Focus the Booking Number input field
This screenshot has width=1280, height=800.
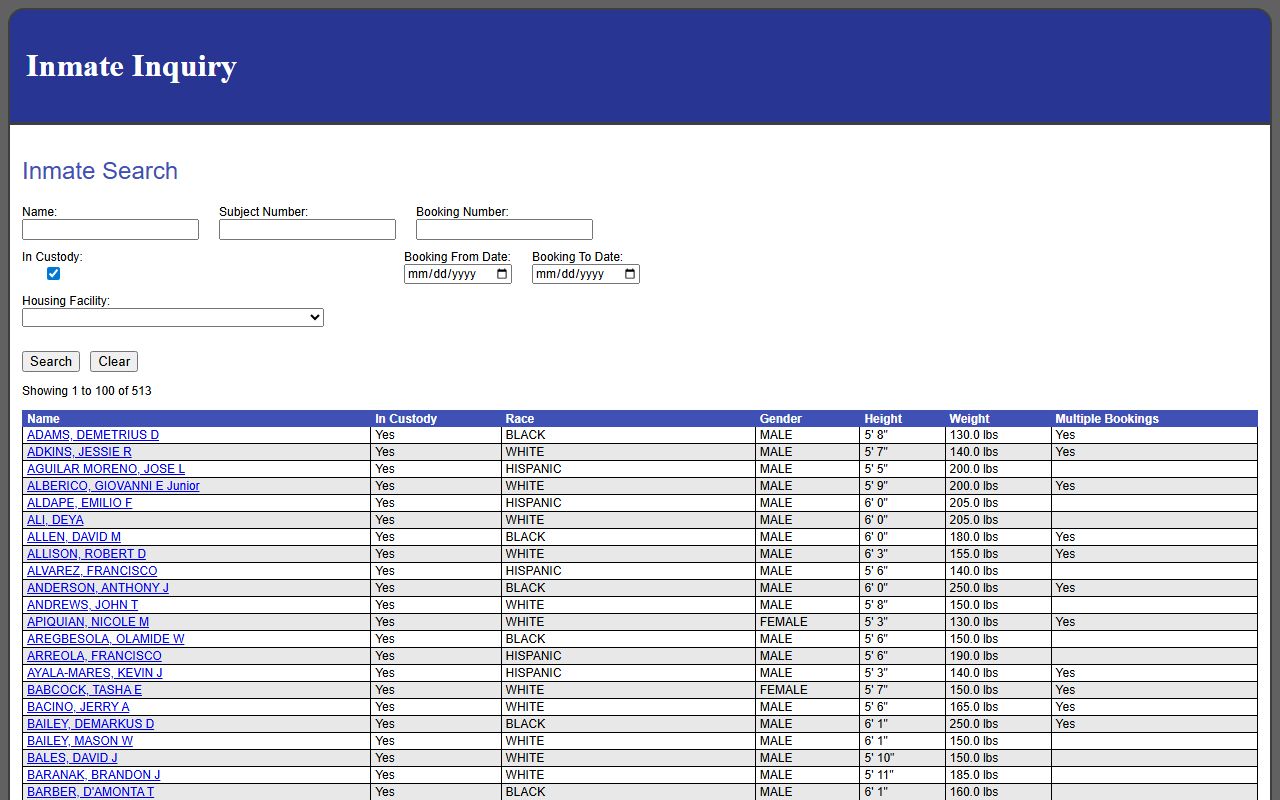504,230
